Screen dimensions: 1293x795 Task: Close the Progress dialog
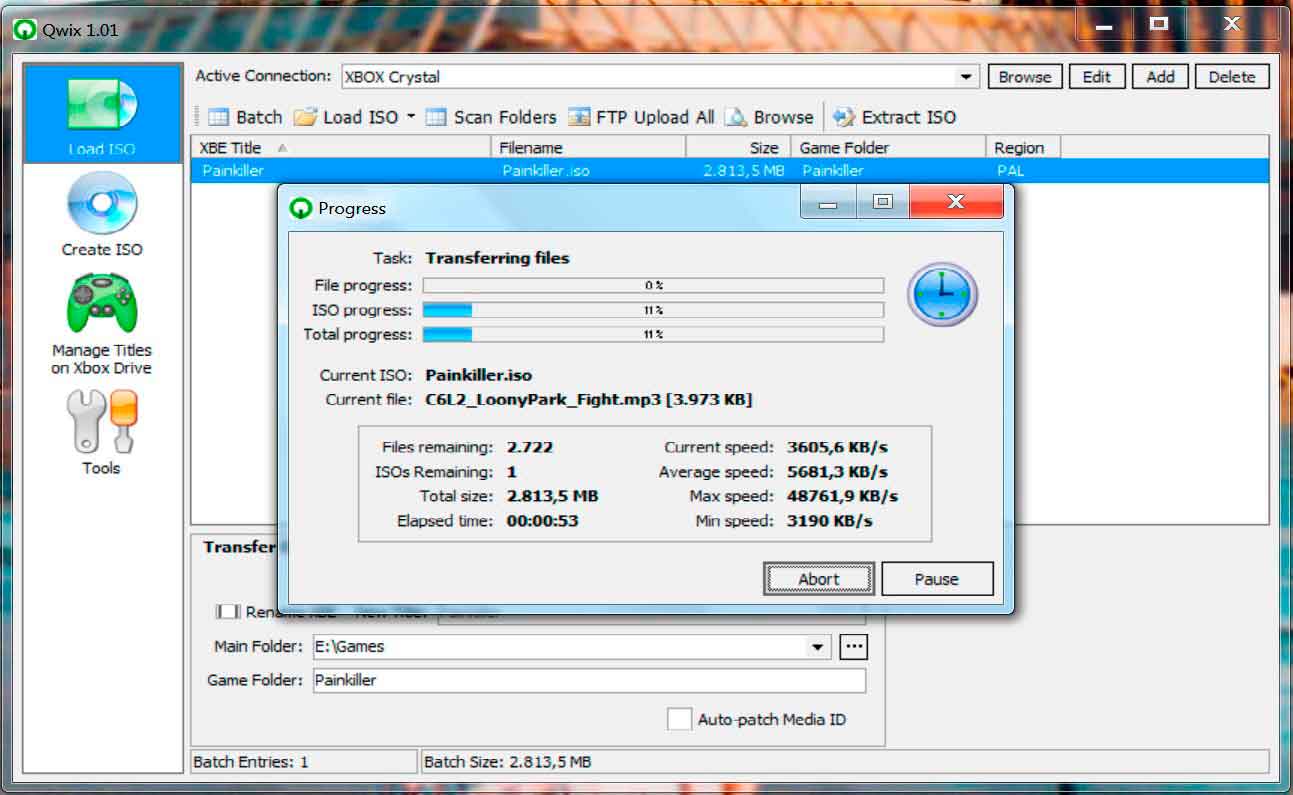(x=956, y=202)
